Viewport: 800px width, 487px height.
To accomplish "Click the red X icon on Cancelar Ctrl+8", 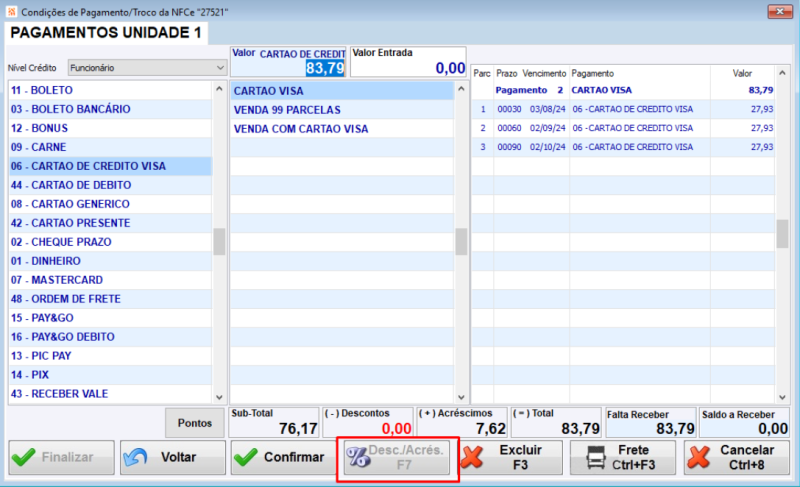I will pyautogui.click(x=698, y=457).
